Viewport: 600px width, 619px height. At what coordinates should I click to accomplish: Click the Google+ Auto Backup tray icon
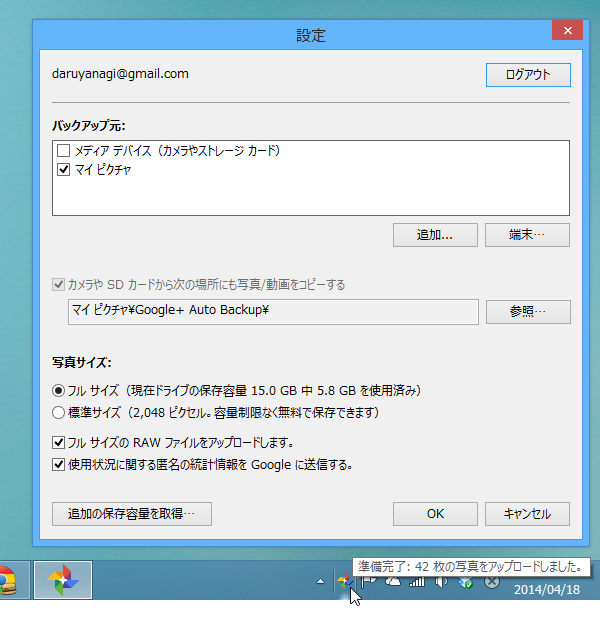tap(345, 581)
